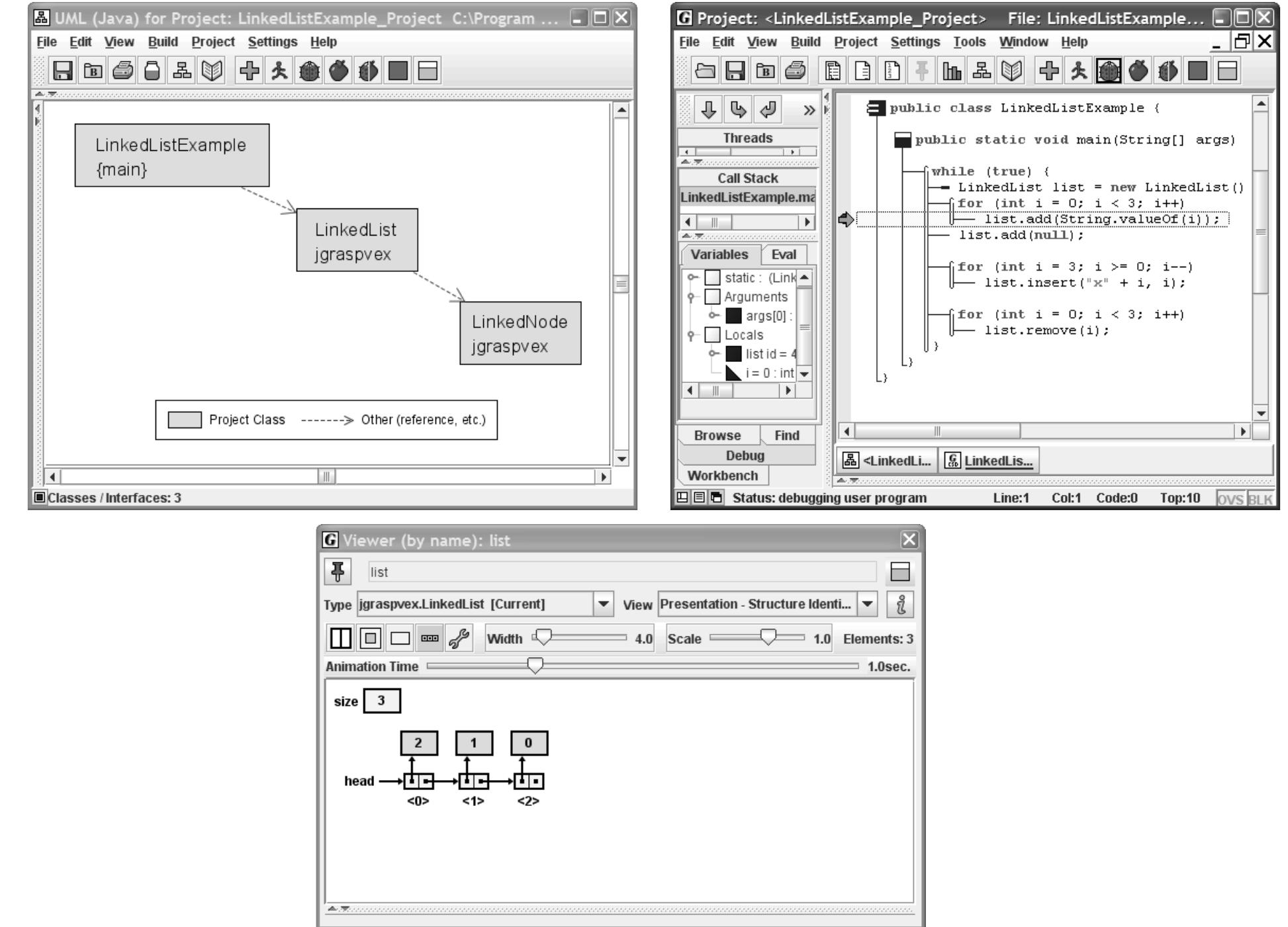The height and width of the screenshot is (927, 1288).
Task: Generate CSD with the document-lines toolbar icon
Action: click(x=833, y=71)
